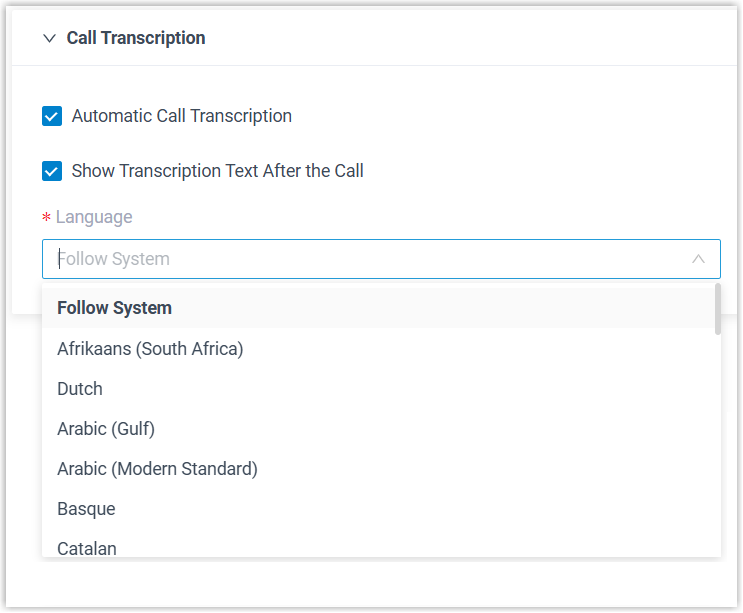Select Dutch as the transcription language
The width and height of the screenshot is (743, 613).
click(x=80, y=389)
